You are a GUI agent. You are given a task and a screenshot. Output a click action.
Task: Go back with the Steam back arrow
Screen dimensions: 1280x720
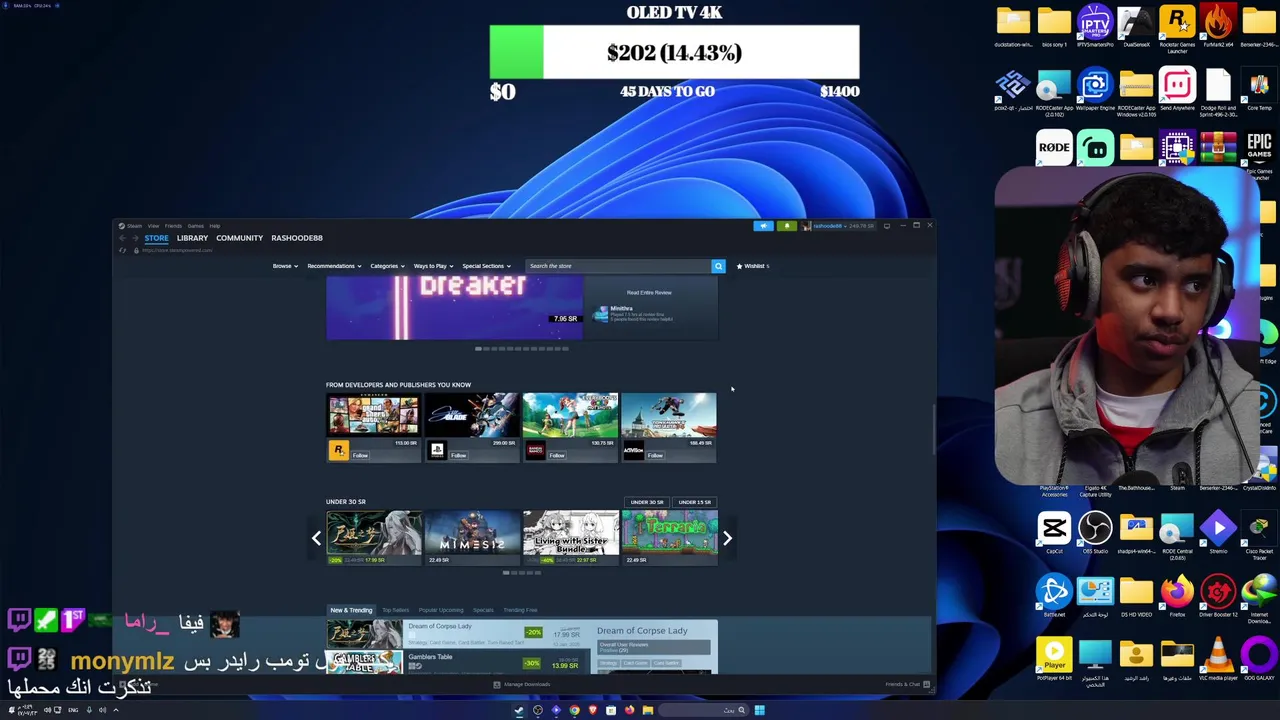pos(122,238)
